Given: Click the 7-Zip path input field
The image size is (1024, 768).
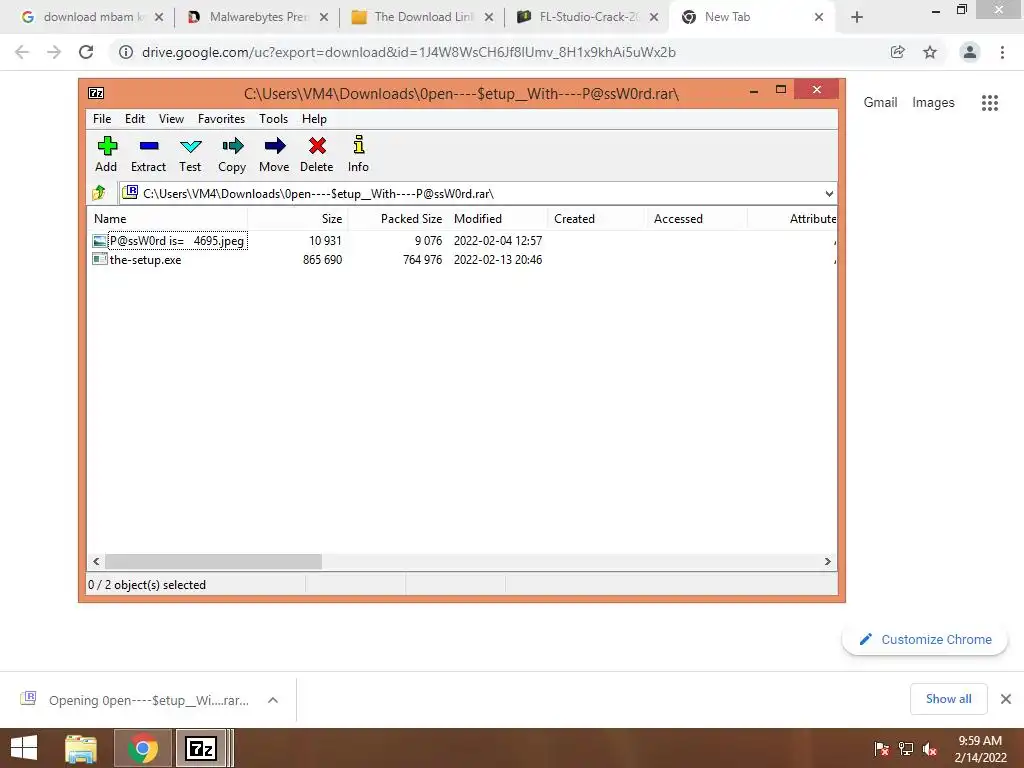Looking at the screenshot, I should 477,193.
